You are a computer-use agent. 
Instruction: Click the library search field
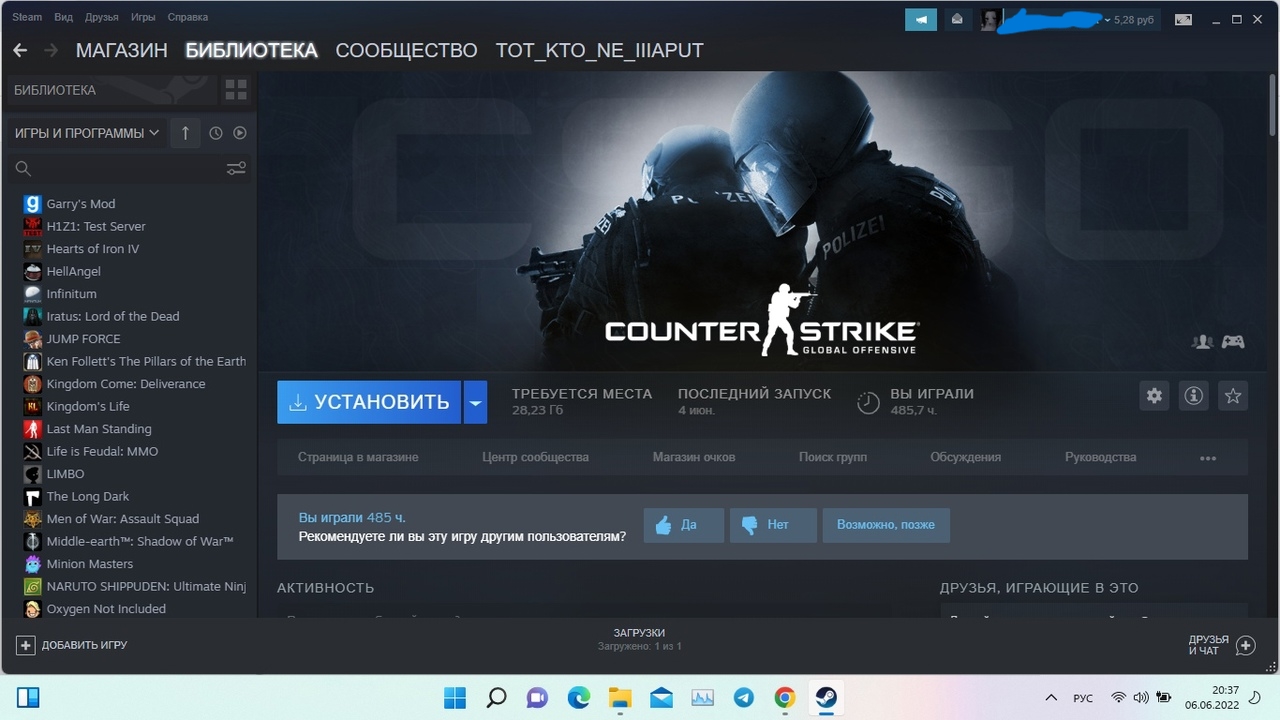(115, 168)
